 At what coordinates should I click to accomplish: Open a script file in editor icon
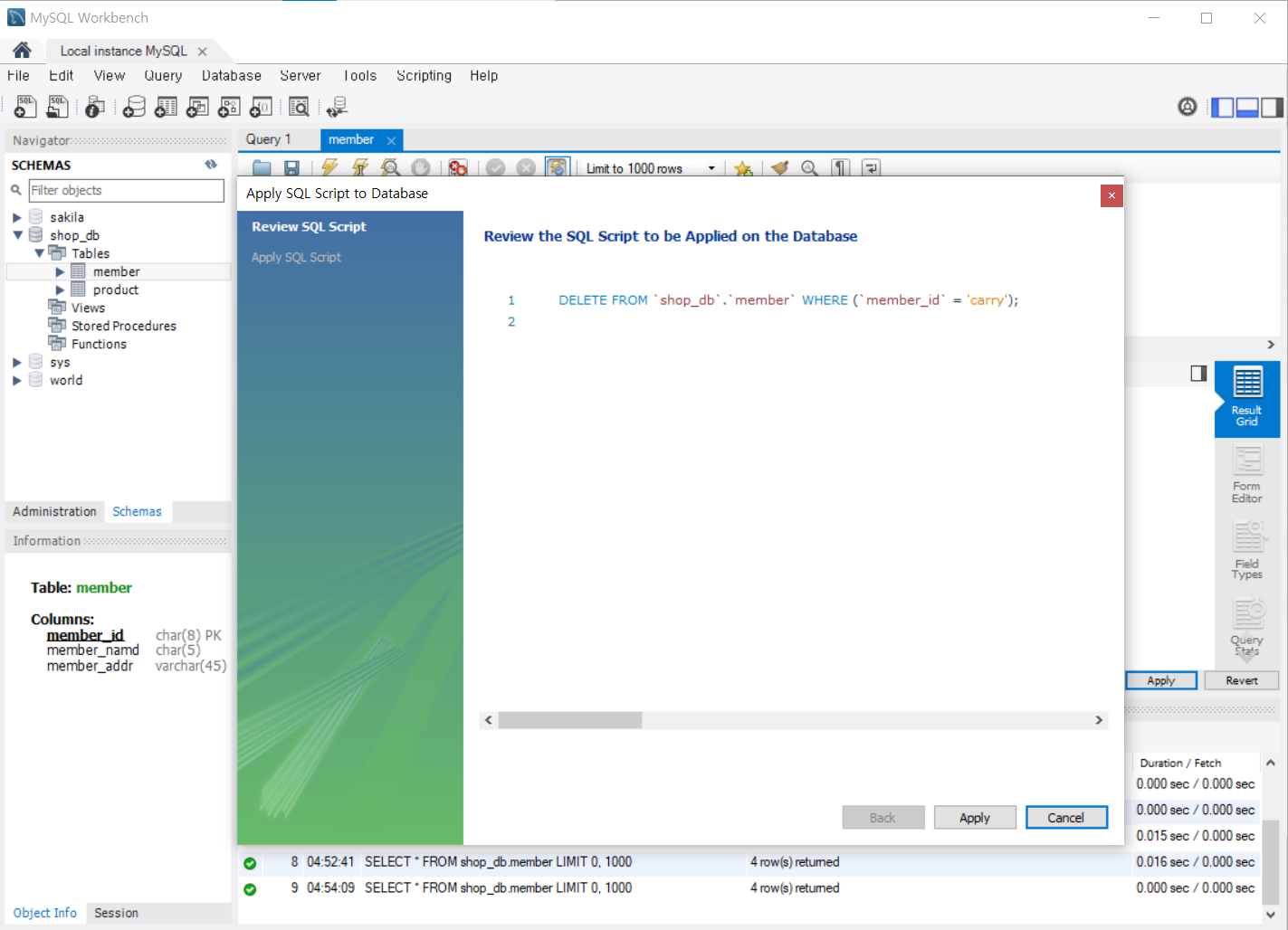262,168
